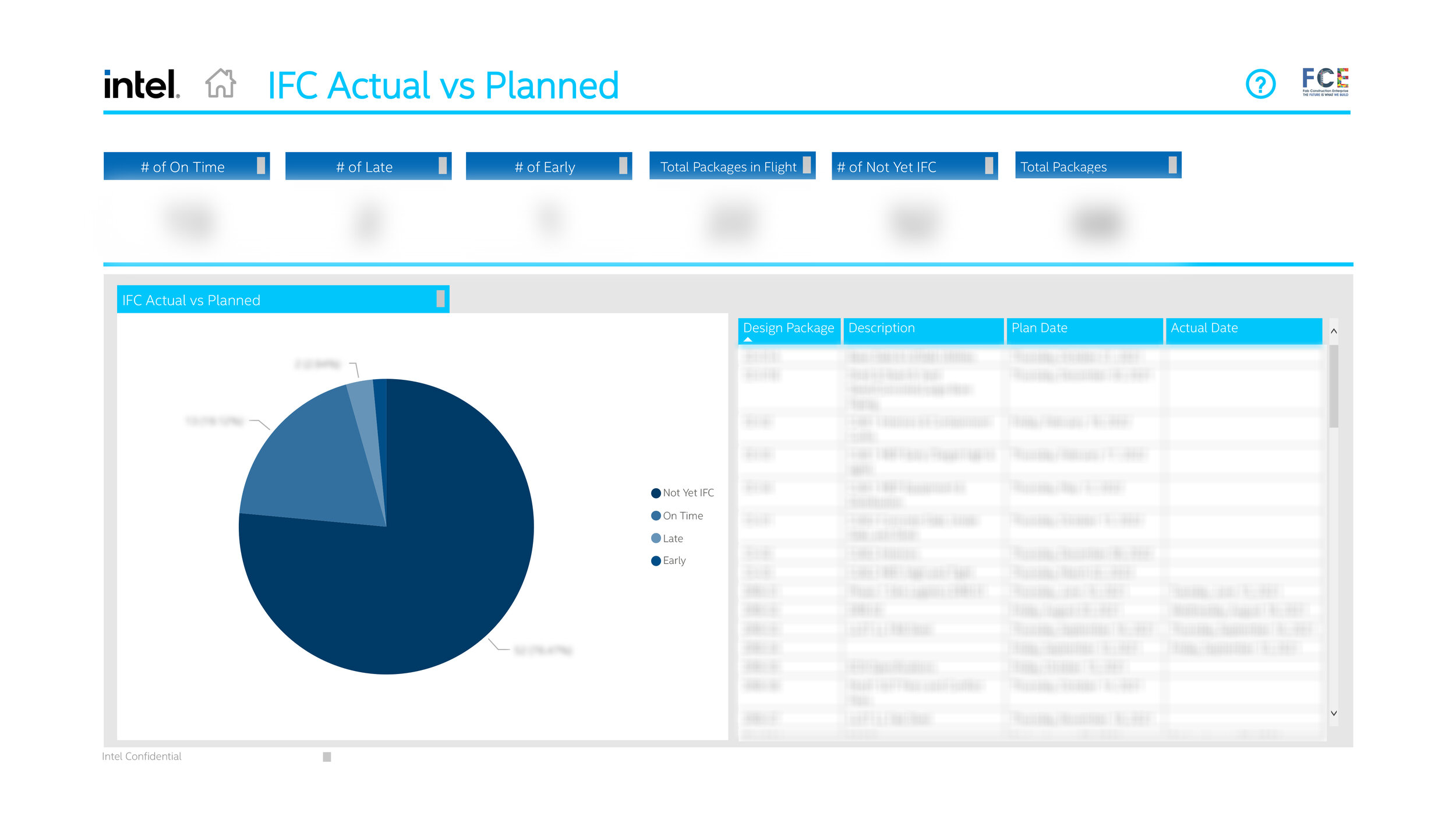Click the Intel logo
Image resolution: width=1456 pixels, height=819 pixels.
(x=142, y=84)
